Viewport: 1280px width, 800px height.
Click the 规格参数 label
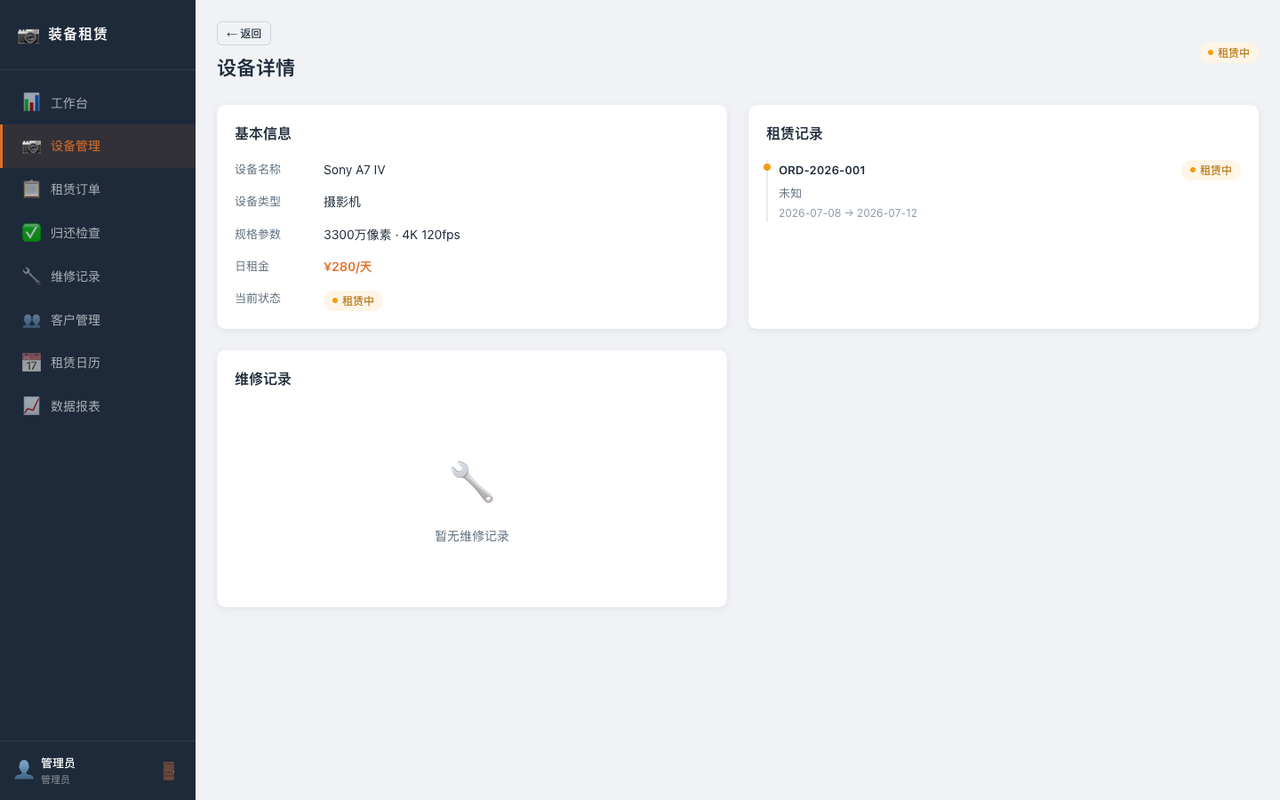point(258,234)
